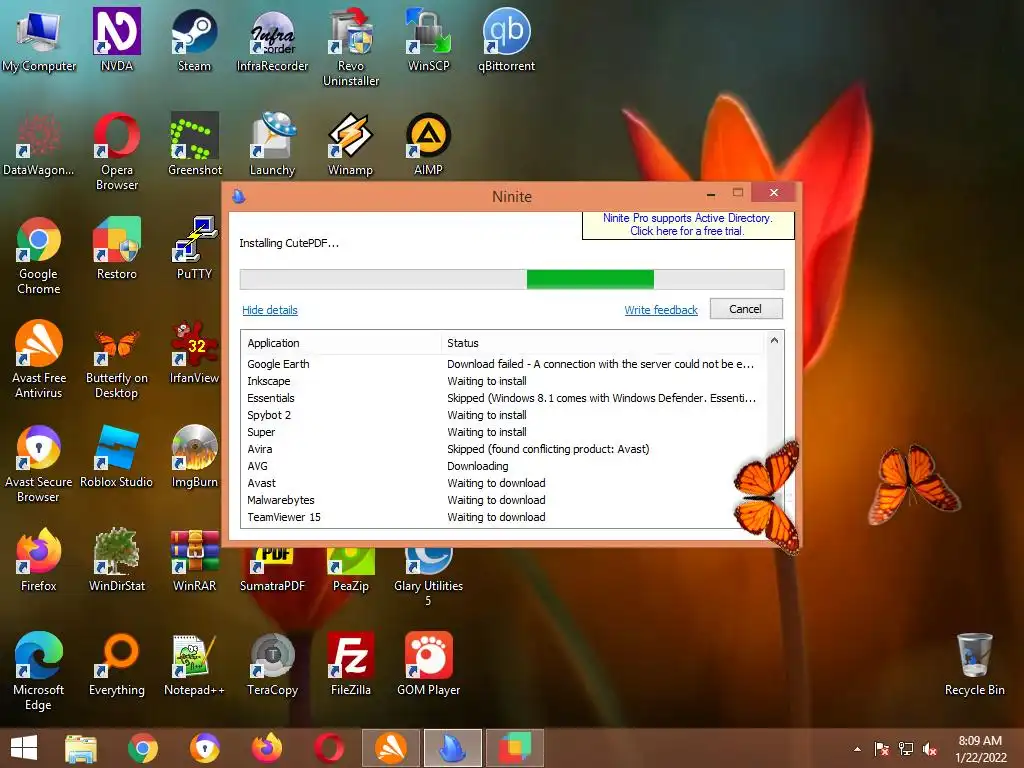
Task: Launch the GOM Player desktop shortcut
Action: tap(428, 665)
